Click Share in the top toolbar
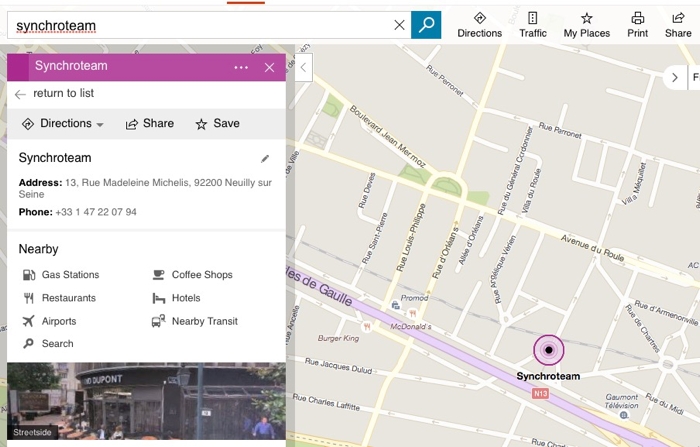The image size is (700, 447). [678, 25]
